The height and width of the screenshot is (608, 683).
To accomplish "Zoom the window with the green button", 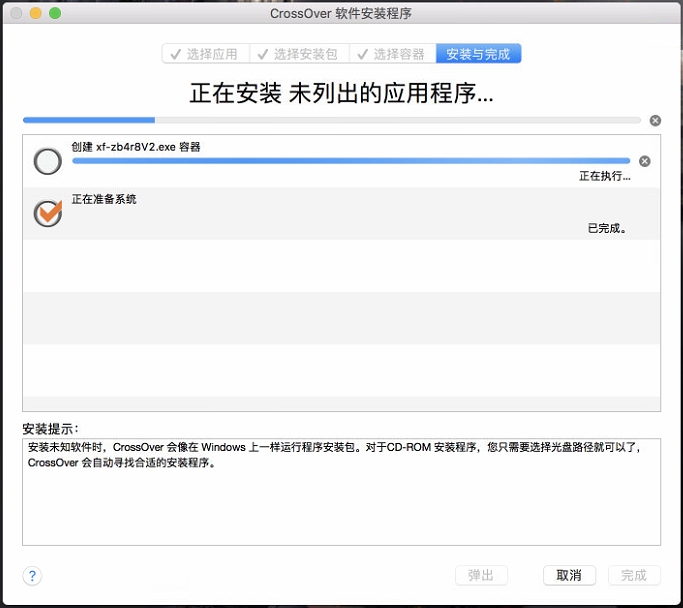I will (x=55, y=14).
